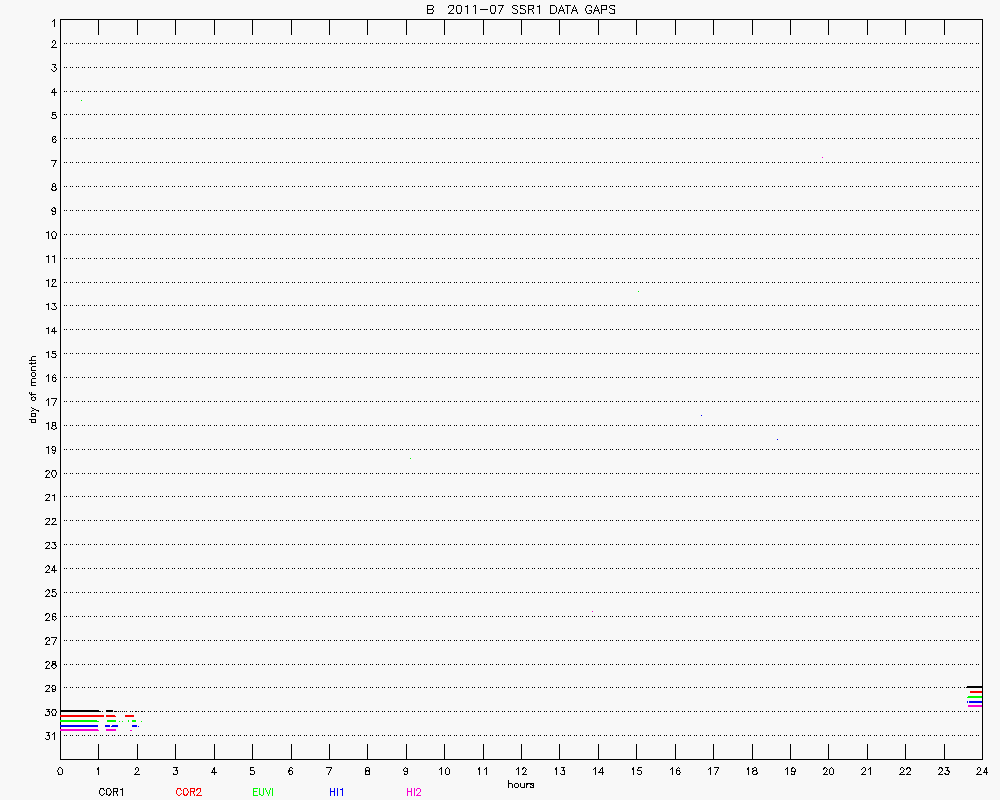Viewport: 1000px width, 800px height.
Task: Click the day 31 label on y-axis
Action: pos(49,736)
